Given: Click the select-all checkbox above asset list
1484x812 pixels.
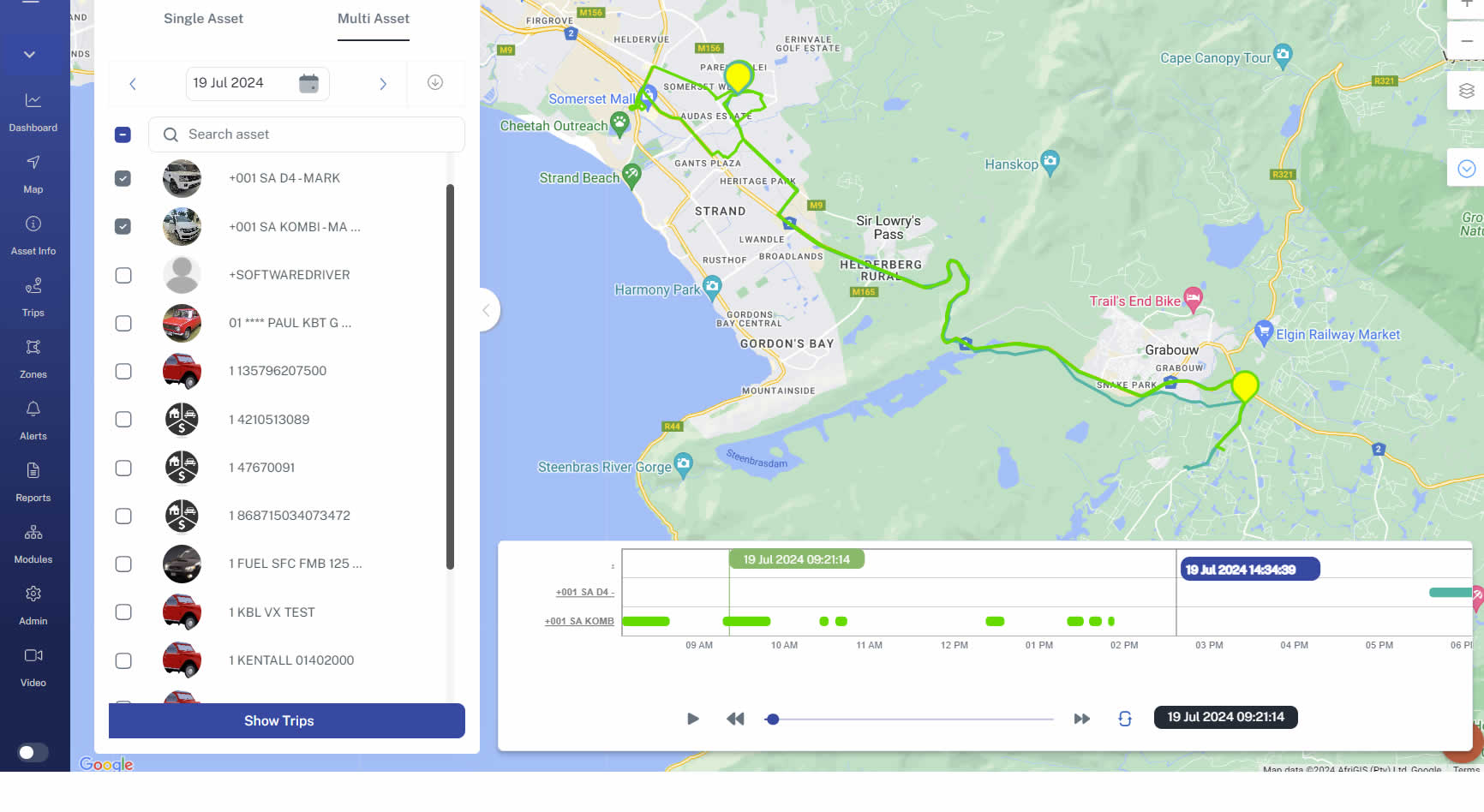Looking at the screenshot, I should coord(123,134).
